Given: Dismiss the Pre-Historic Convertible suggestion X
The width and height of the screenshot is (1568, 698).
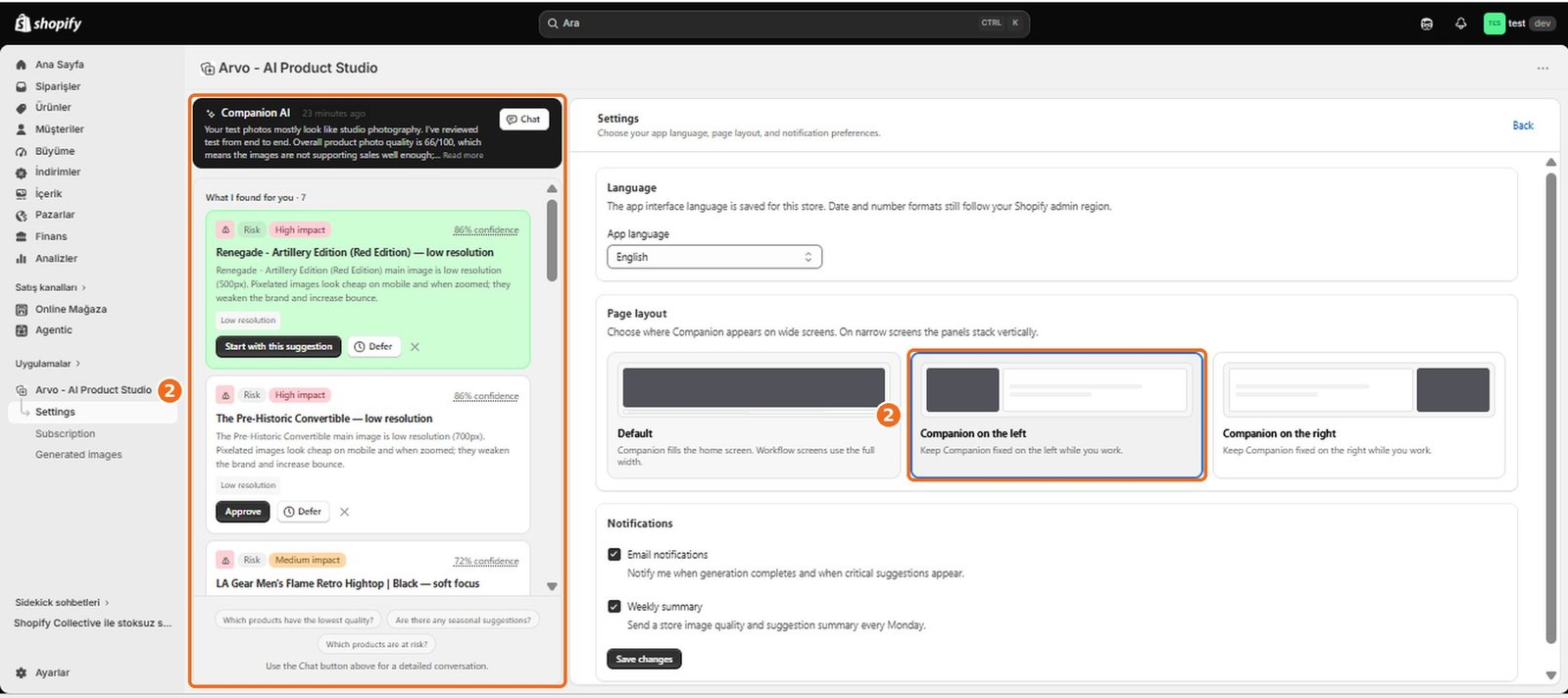Looking at the screenshot, I should point(344,512).
